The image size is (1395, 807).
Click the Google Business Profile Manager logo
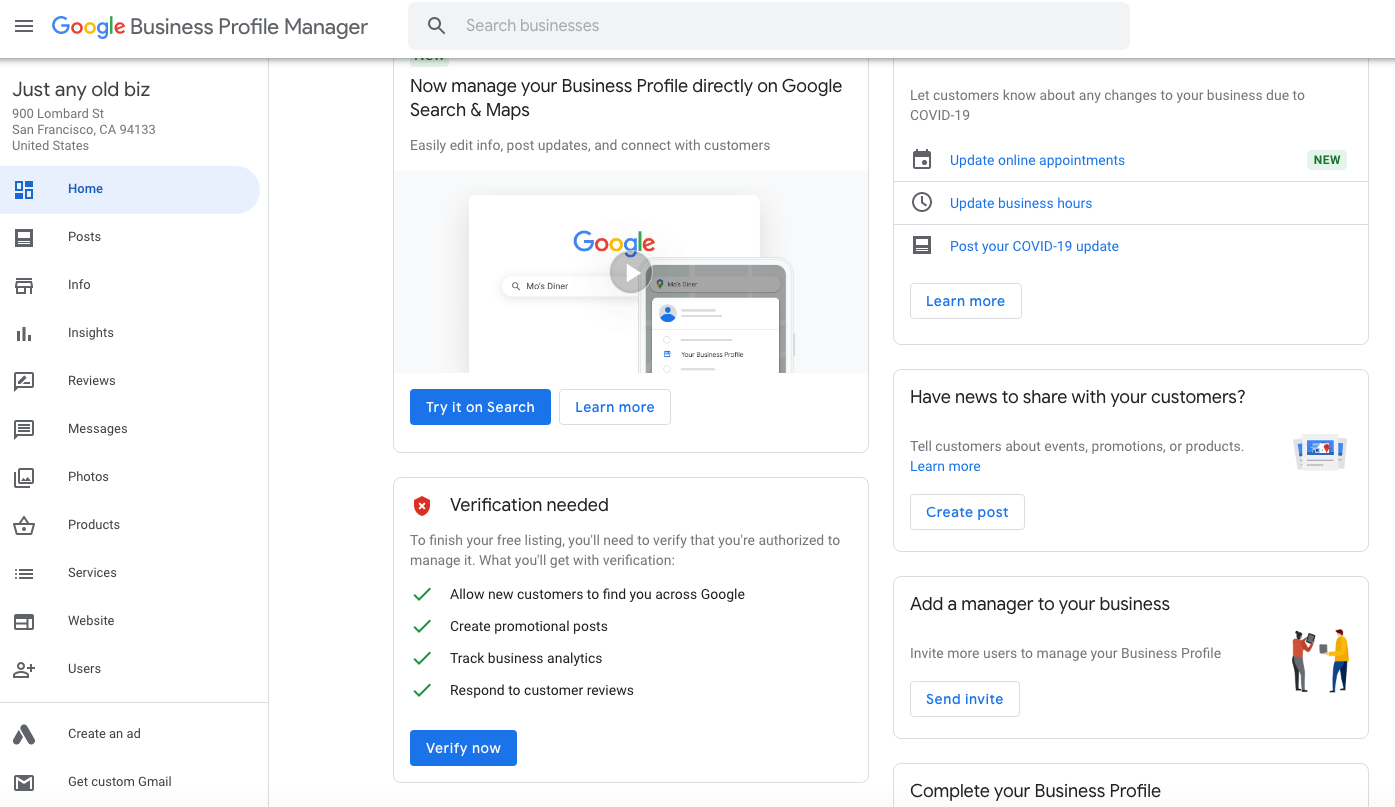click(x=210, y=27)
